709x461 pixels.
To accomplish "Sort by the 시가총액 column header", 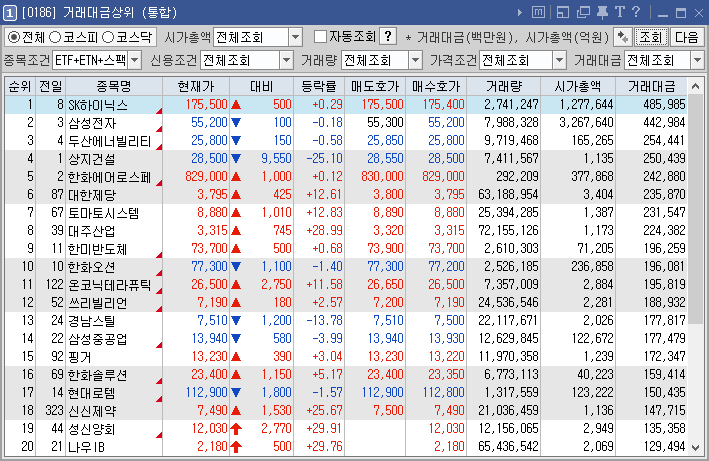I will (578, 86).
